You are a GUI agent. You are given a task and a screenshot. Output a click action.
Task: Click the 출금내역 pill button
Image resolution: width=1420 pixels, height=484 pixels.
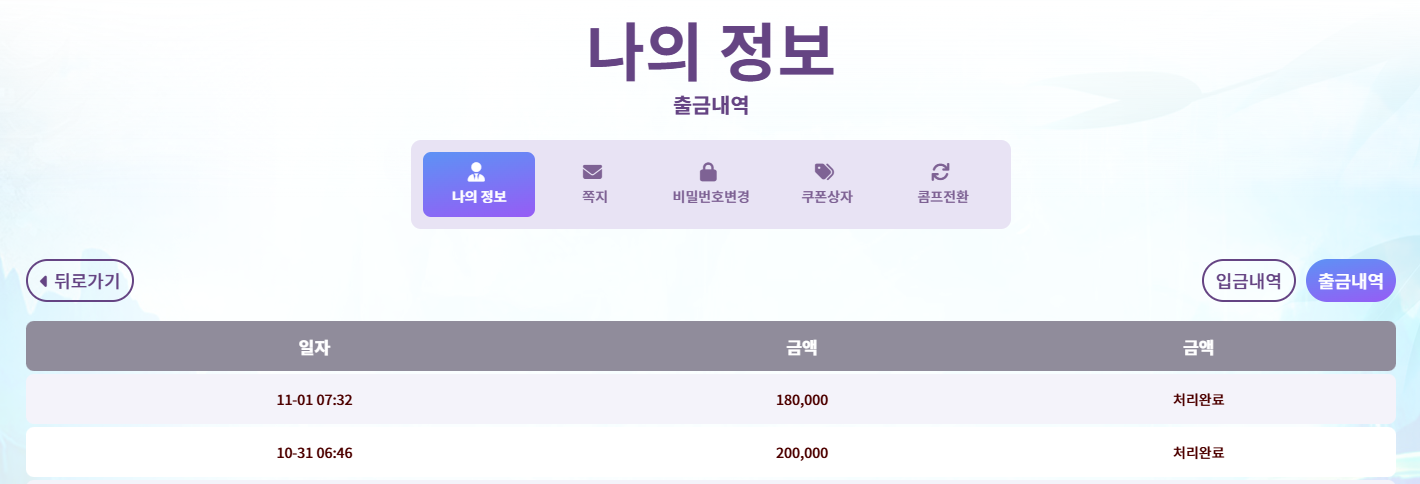[x=1350, y=281]
